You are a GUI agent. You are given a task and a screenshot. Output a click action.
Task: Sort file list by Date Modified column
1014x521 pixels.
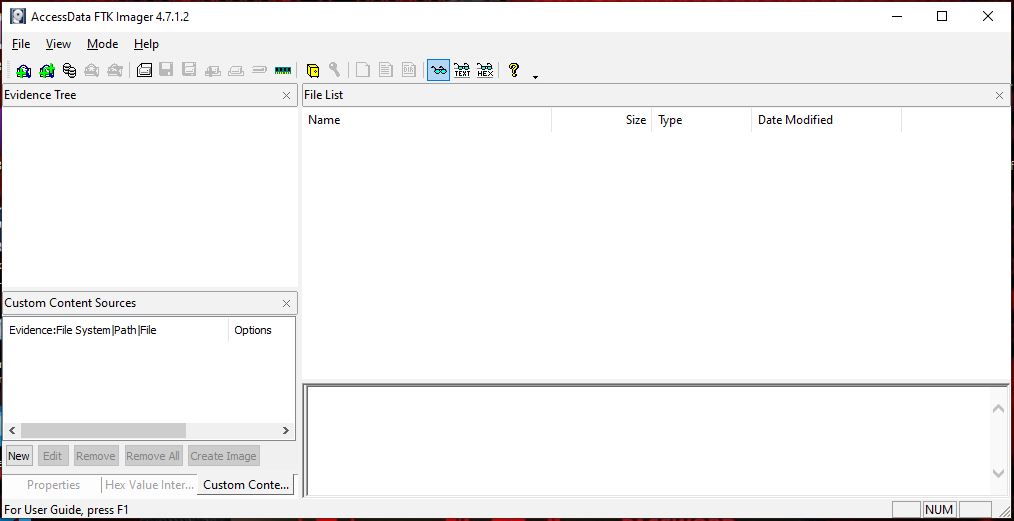[x=795, y=120]
